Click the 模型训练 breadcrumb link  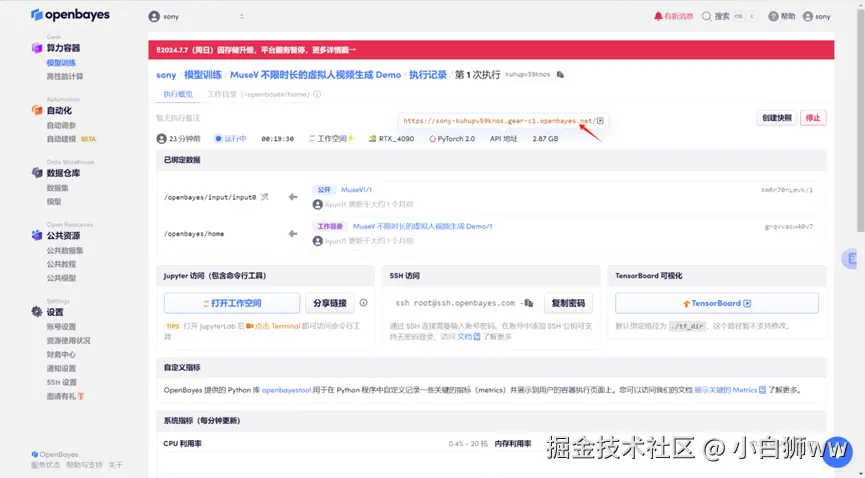202,75
